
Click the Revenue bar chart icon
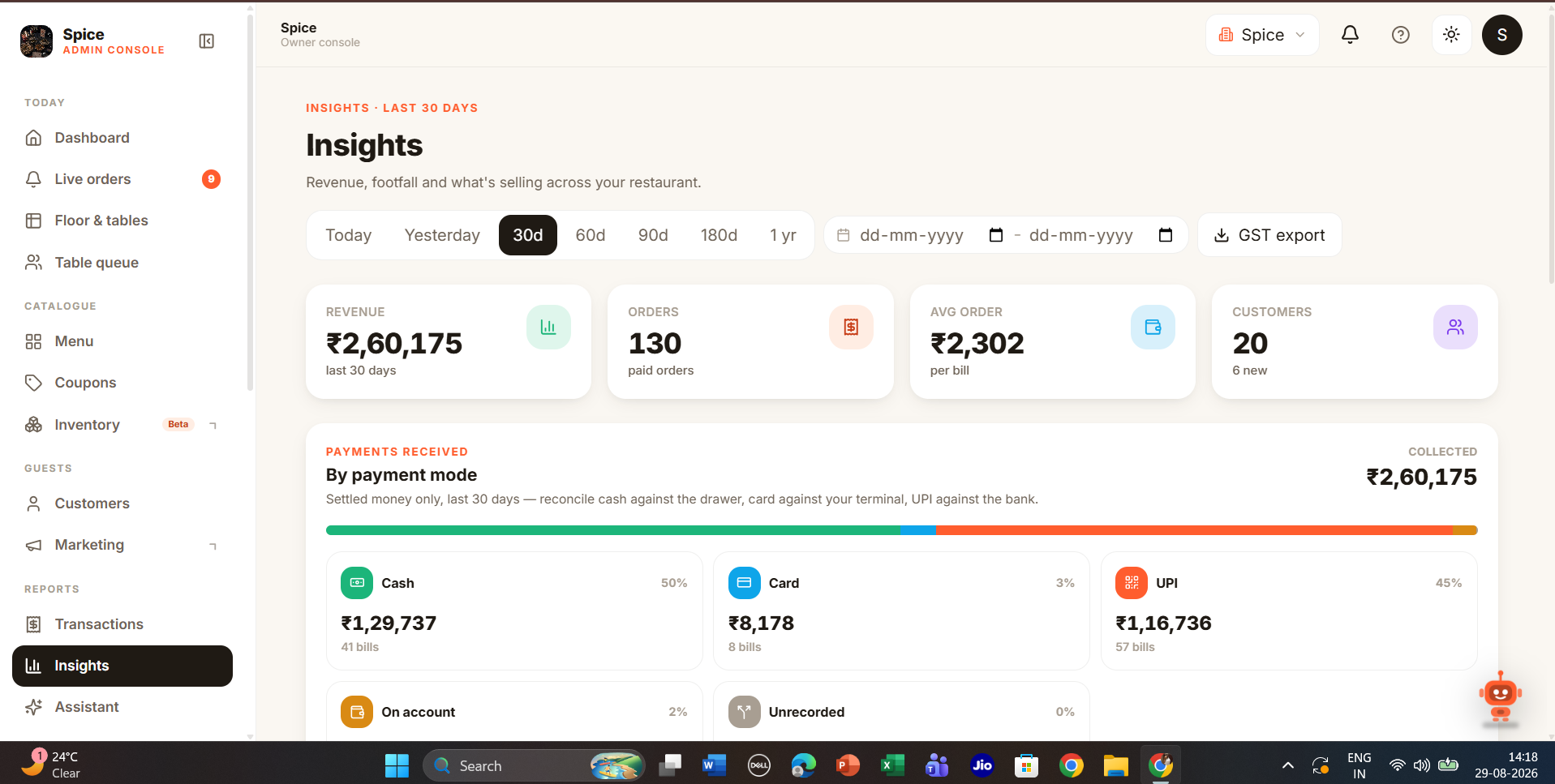pos(548,327)
